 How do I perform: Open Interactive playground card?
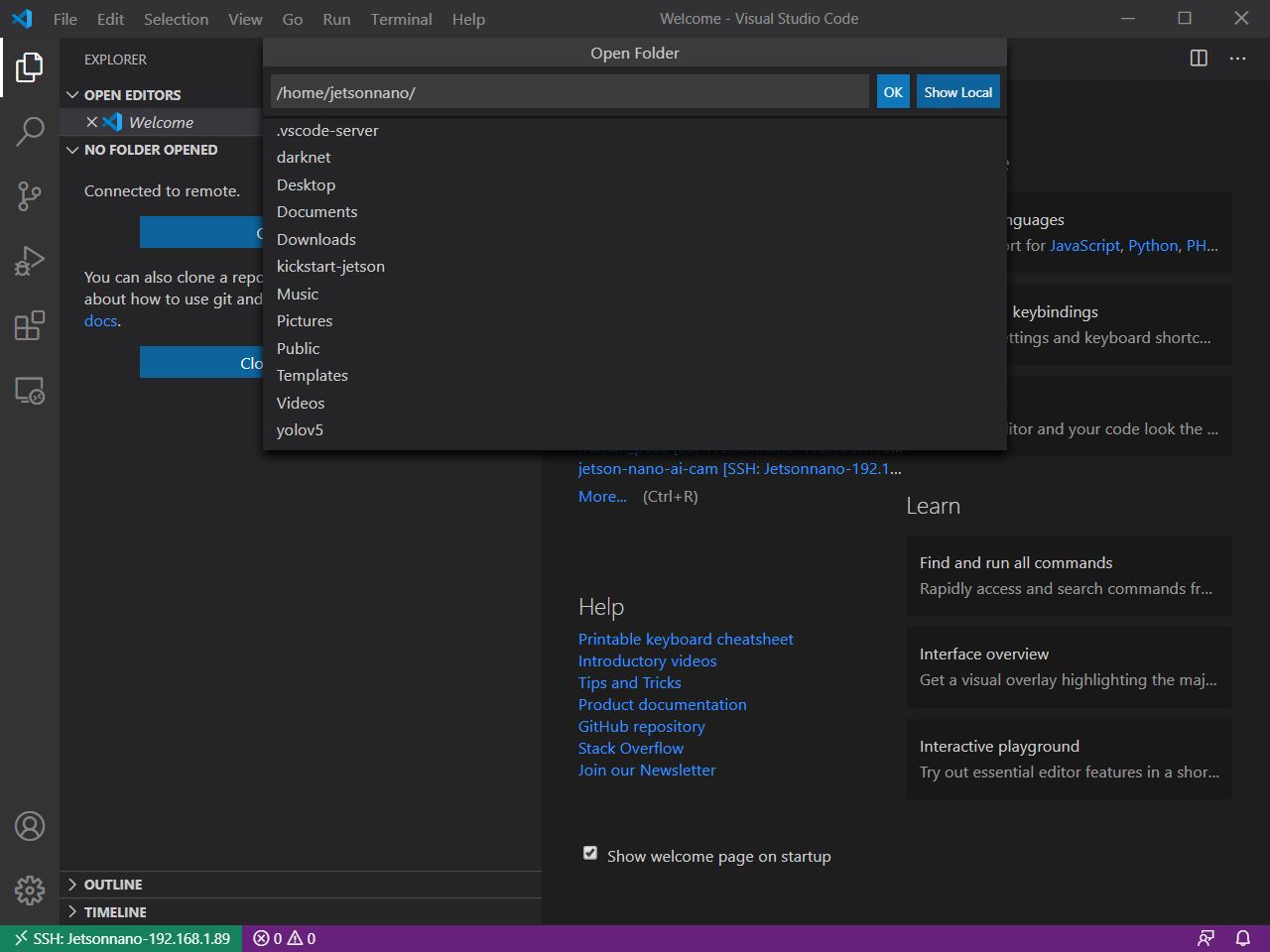[x=1069, y=760]
